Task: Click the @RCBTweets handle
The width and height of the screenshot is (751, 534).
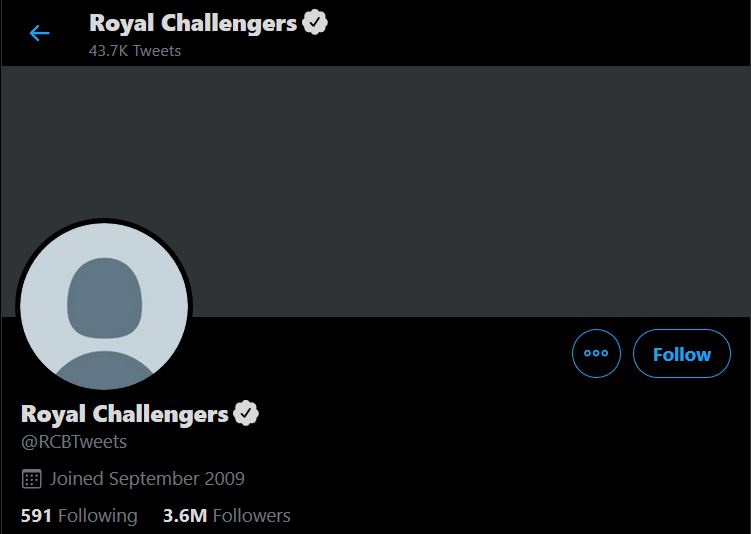Action: tap(74, 441)
